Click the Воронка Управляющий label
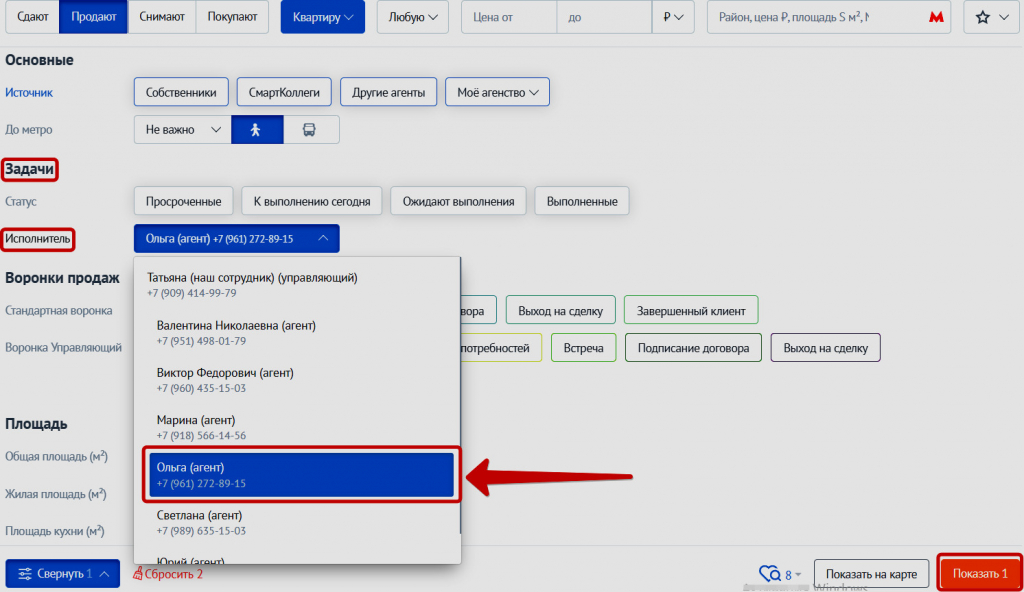 (63, 348)
